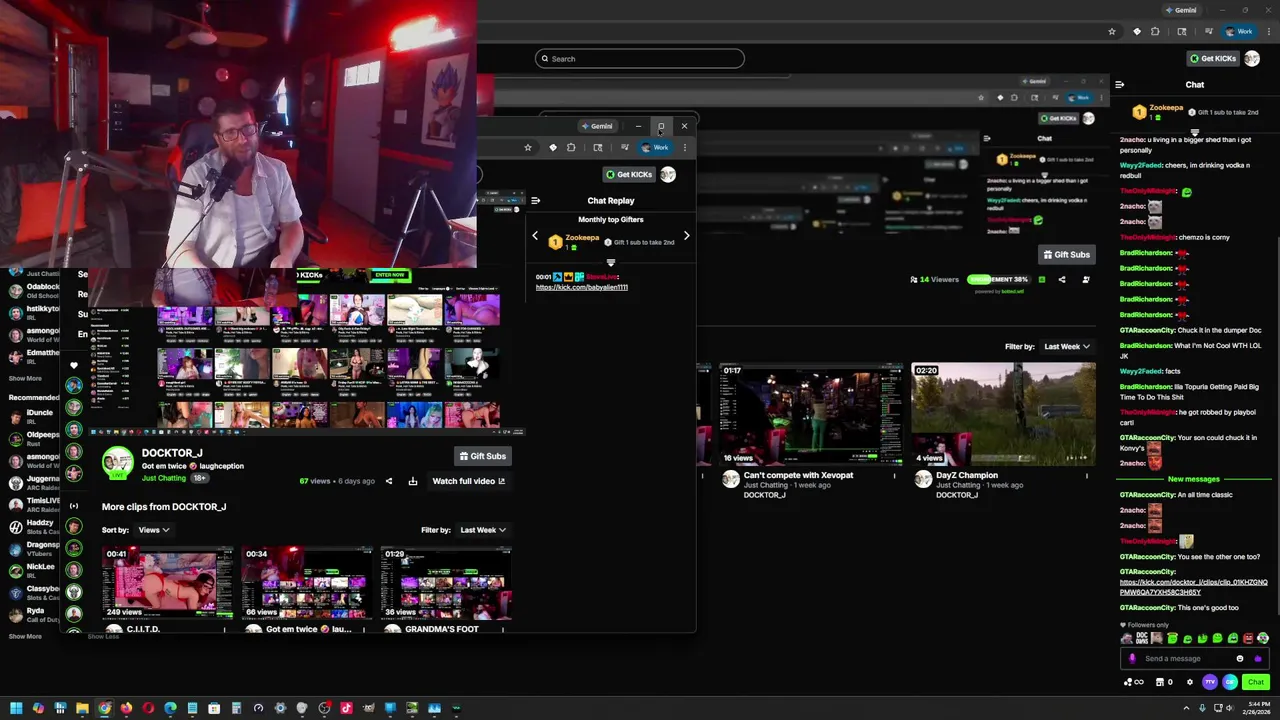1280x720 pixels.
Task: Open chat settings gear icon
Action: pos(1189,682)
